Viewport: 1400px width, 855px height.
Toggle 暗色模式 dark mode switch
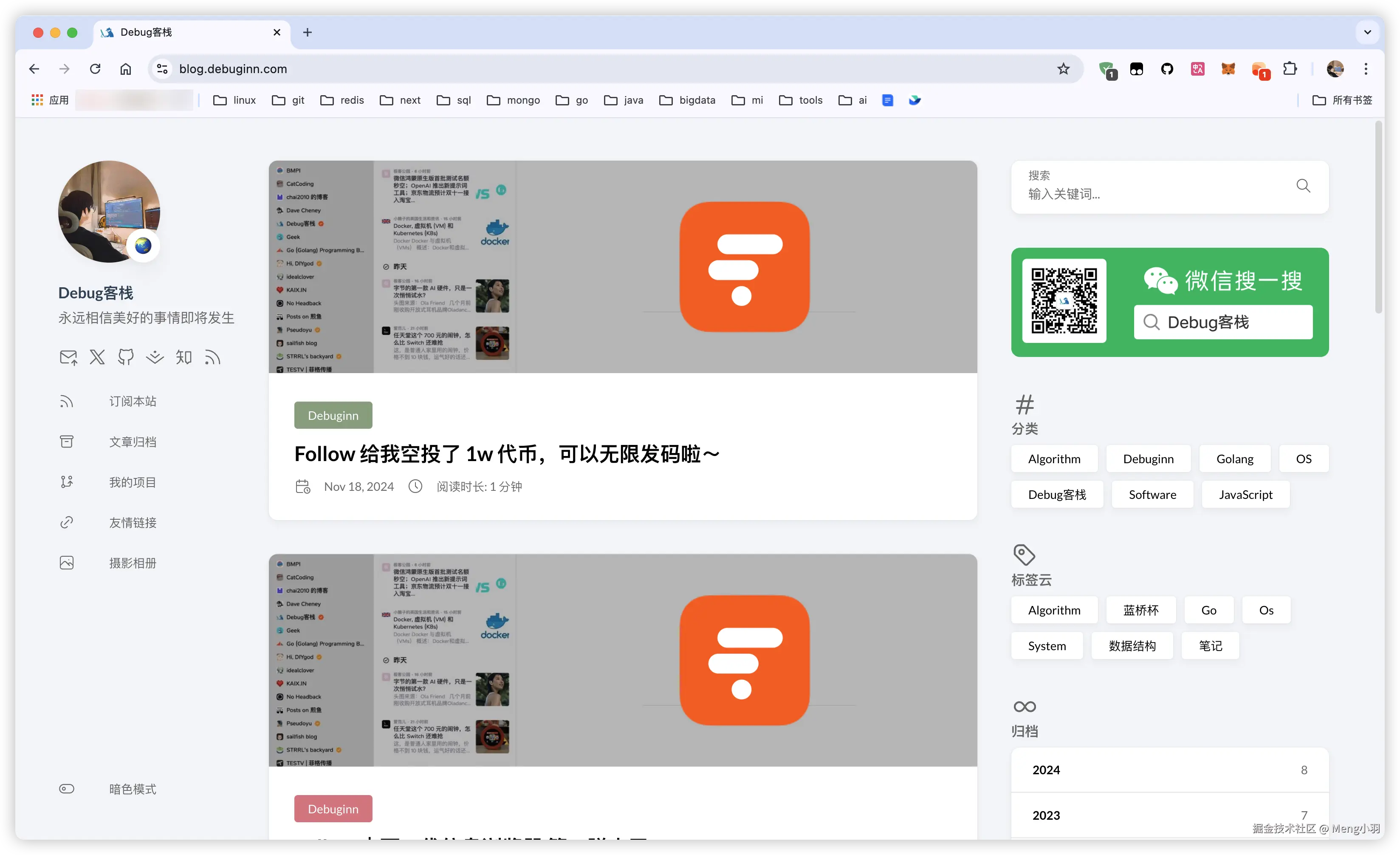pyautogui.click(x=67, y=788)
